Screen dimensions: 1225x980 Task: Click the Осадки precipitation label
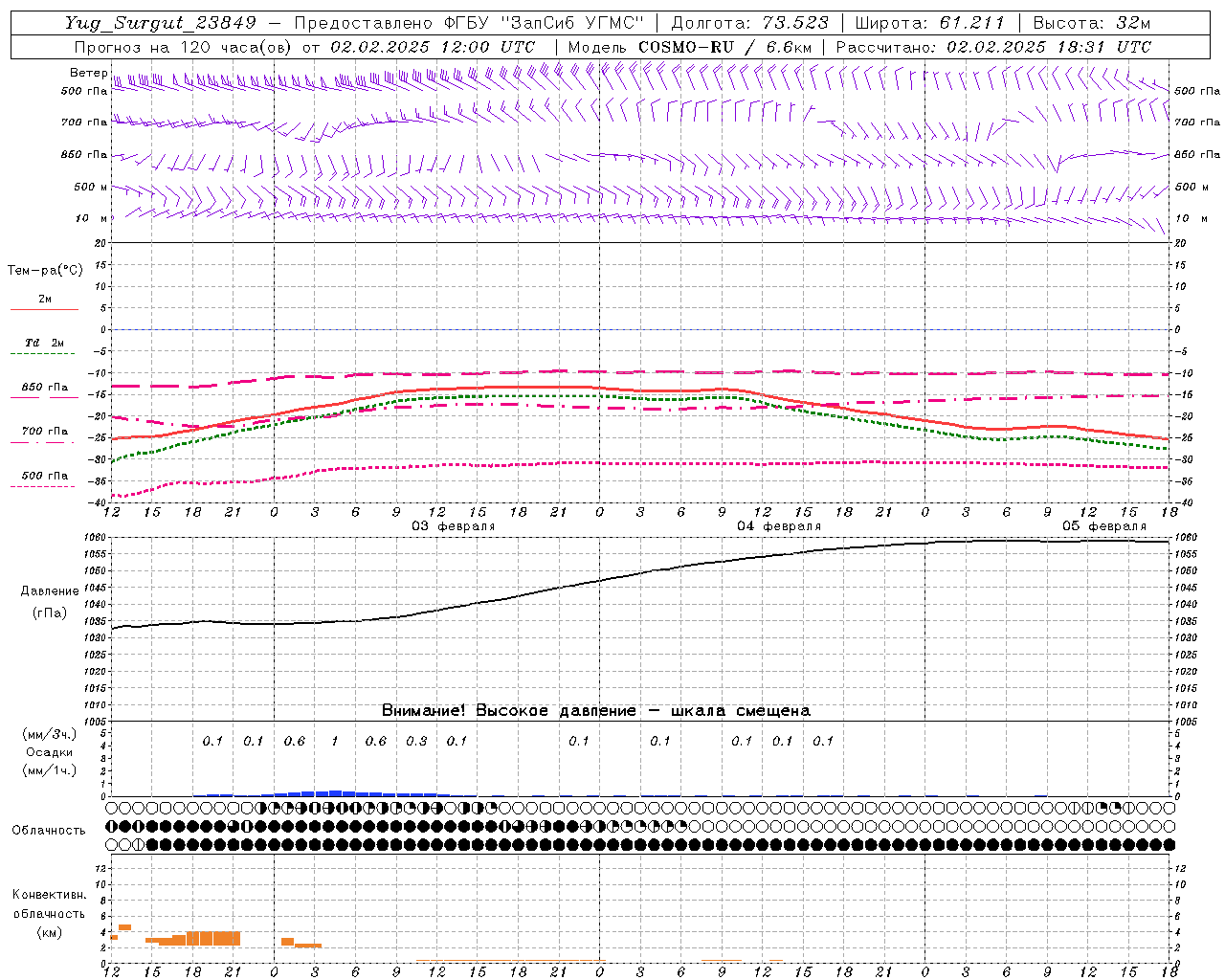(x=49, y=752)
